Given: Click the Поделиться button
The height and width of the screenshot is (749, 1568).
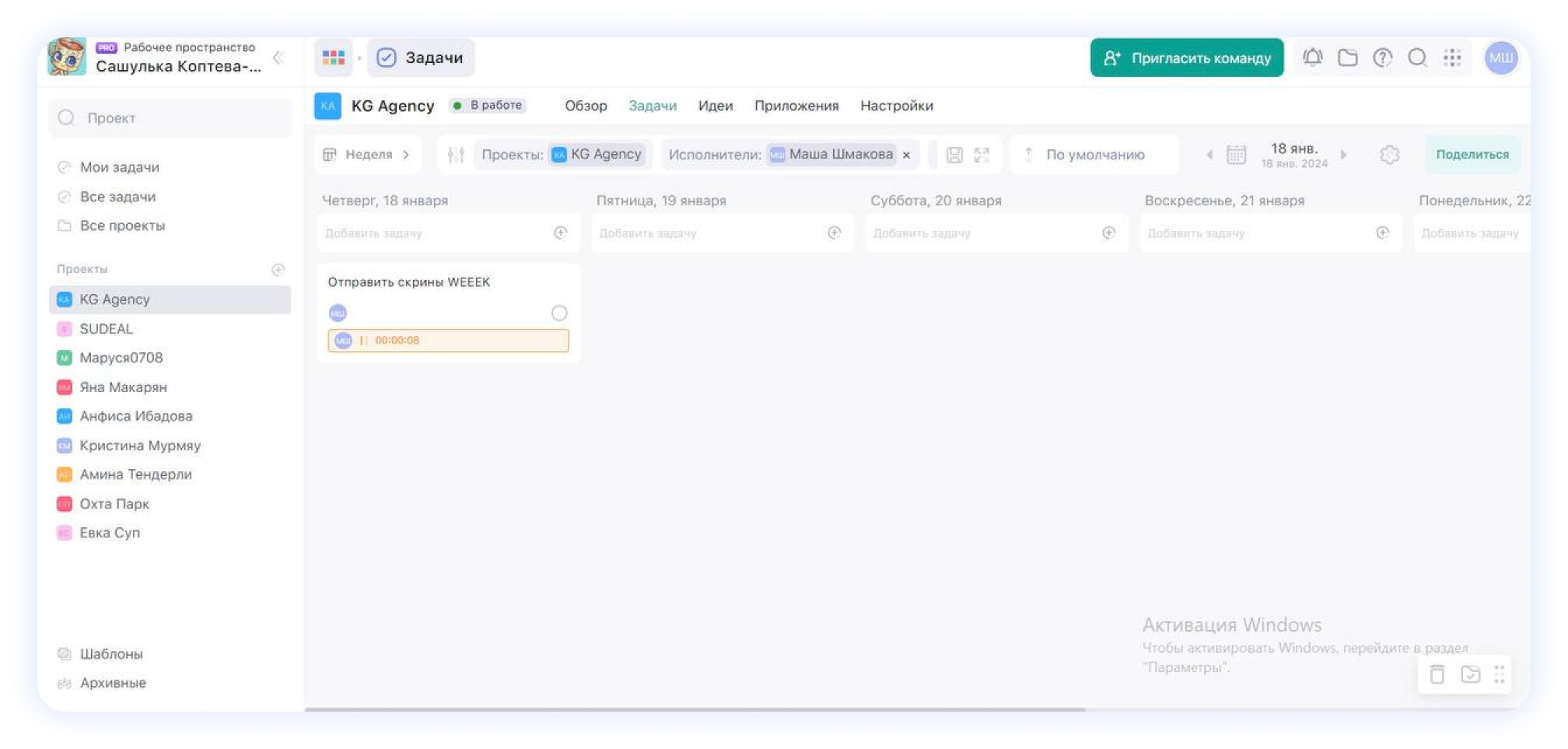Looking at the screenshot, I should pyautogui.click(x=1472, y=155).
